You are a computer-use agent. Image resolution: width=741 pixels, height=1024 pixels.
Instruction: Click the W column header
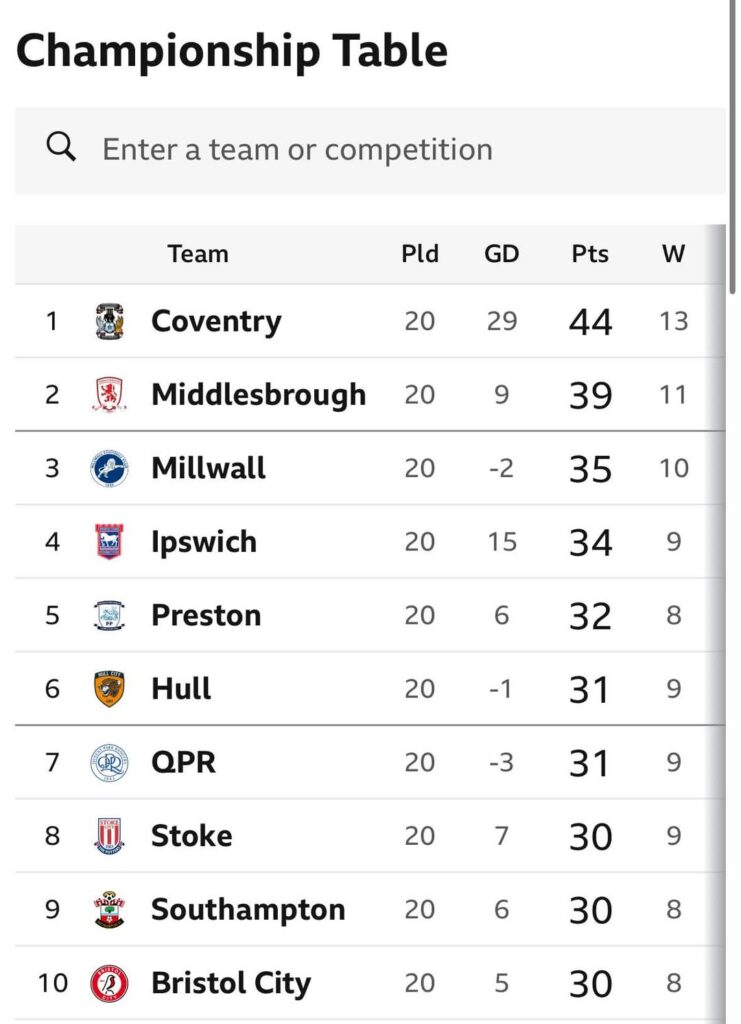(x=674, y=254)
